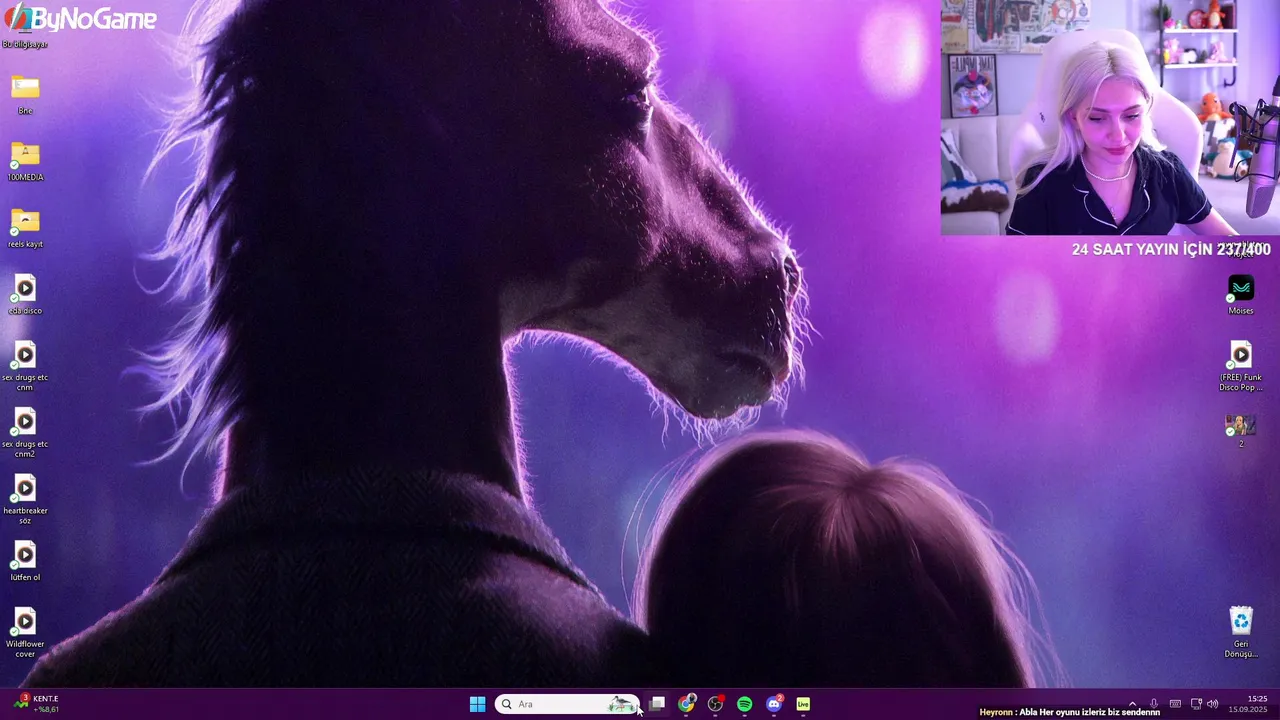Open Google Chrome from the taskbar
This screenshot has height=720, width=1280.
686,704
